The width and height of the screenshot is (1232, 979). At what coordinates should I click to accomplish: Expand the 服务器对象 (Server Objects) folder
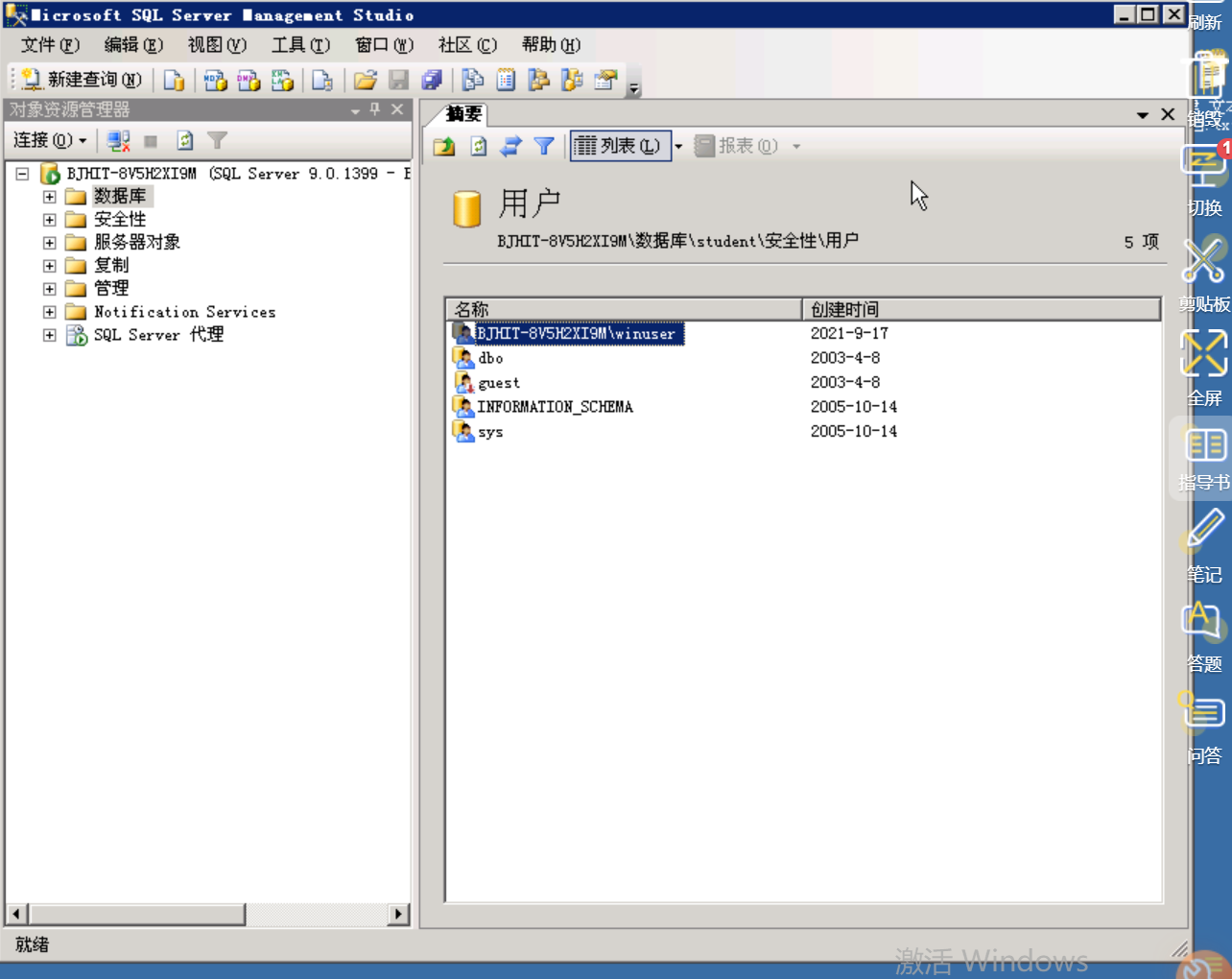pos(49,243)
